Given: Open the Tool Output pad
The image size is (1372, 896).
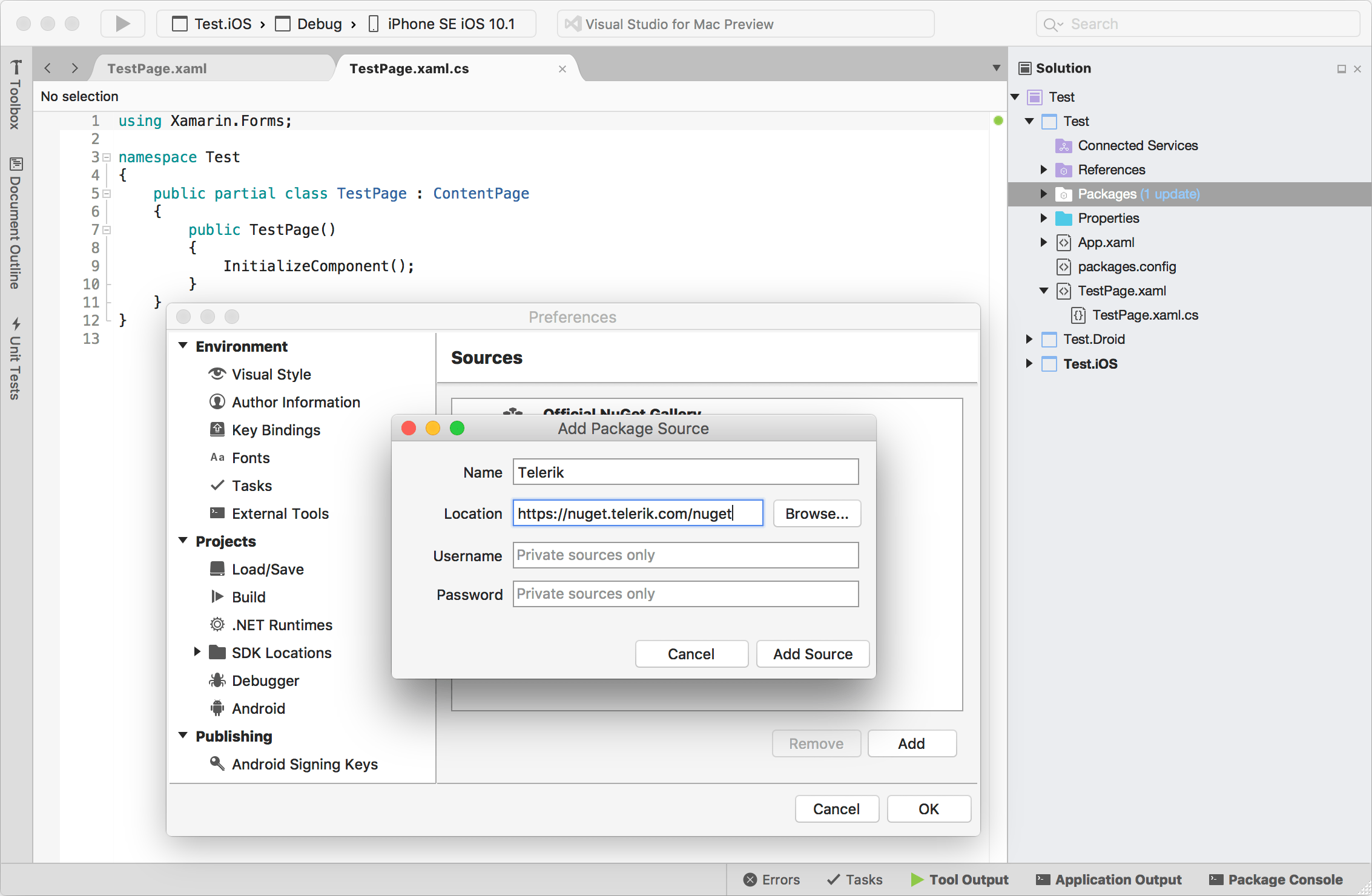Looking at the screenshot, I should click(960, 880).
